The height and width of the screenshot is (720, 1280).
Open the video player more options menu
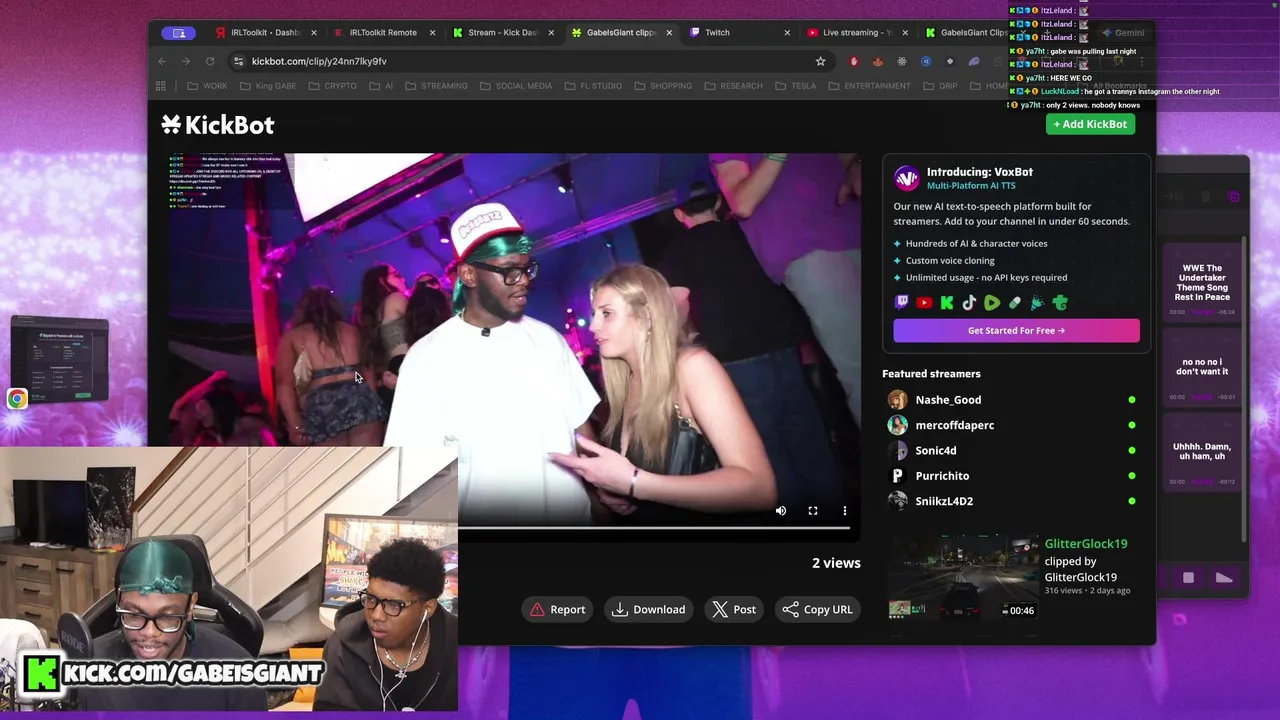point(845,511)
